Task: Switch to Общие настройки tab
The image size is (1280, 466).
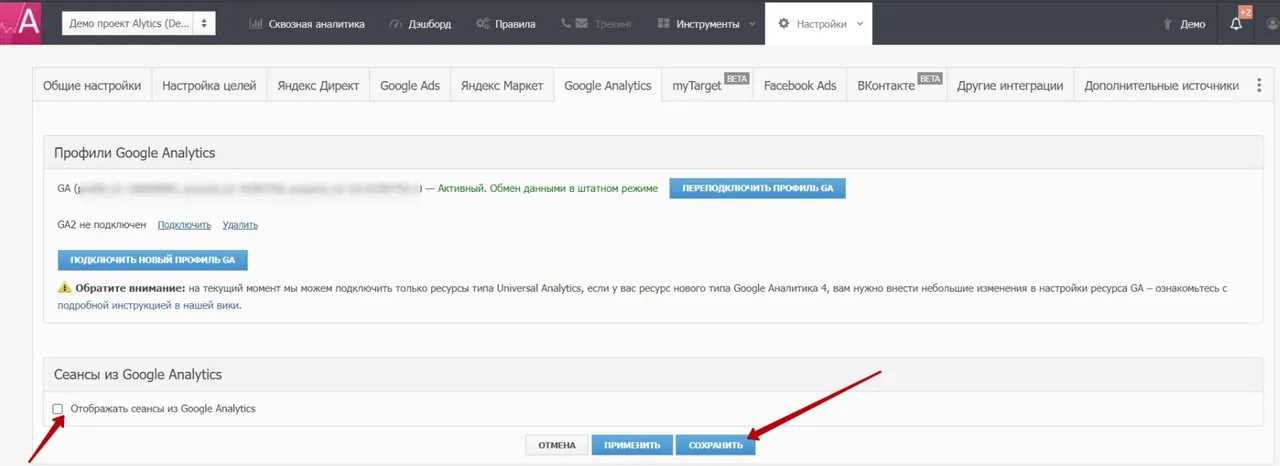Action: [x=92, y=86]
